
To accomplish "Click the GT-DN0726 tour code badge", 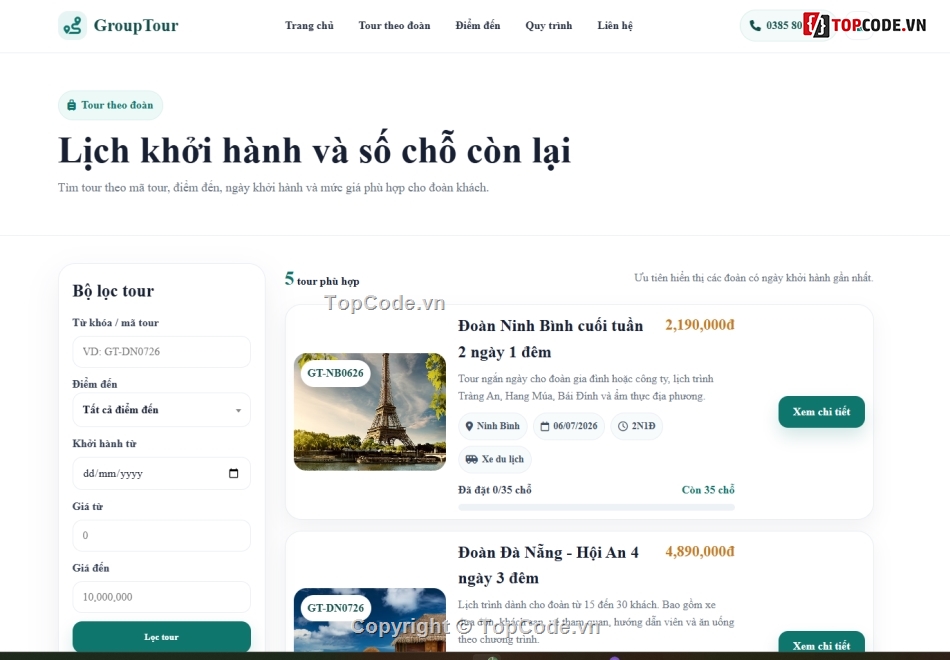I will click(x=336, y=608).
